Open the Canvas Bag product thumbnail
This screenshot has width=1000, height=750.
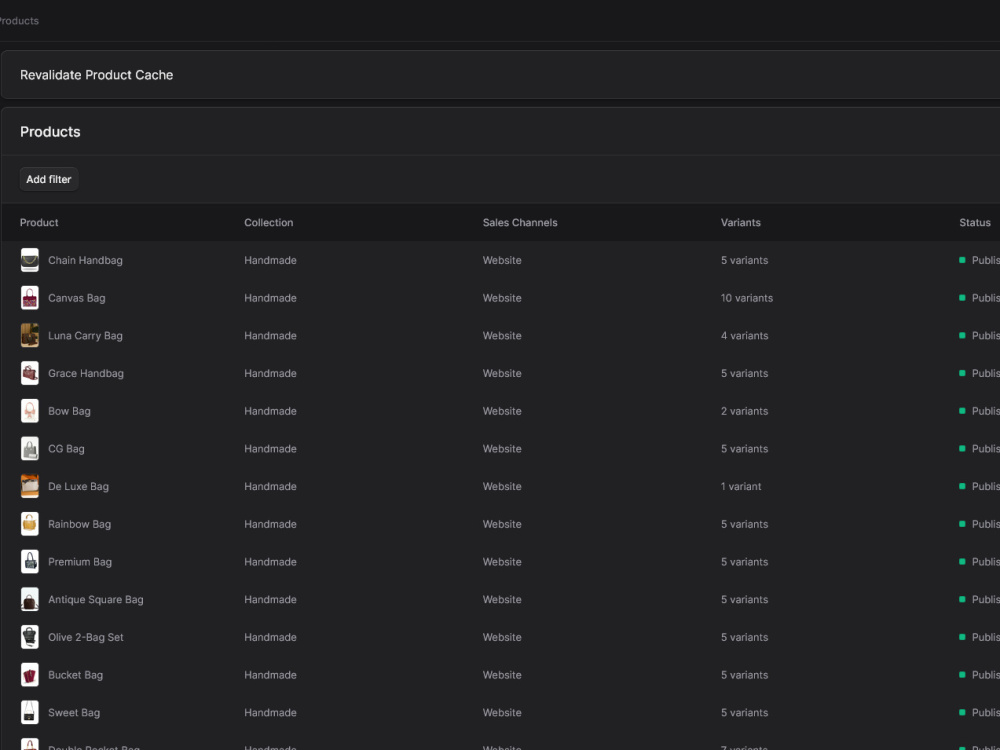tap(30, 298)
